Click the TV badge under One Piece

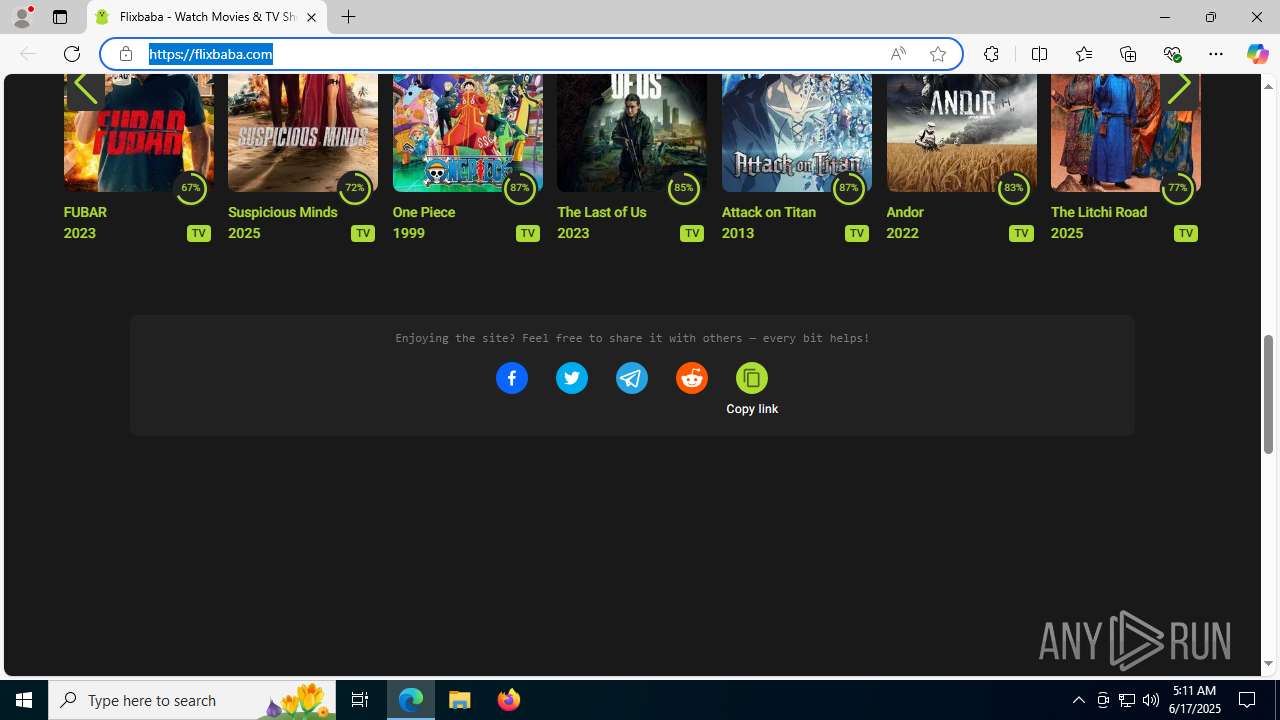[527, 233]
